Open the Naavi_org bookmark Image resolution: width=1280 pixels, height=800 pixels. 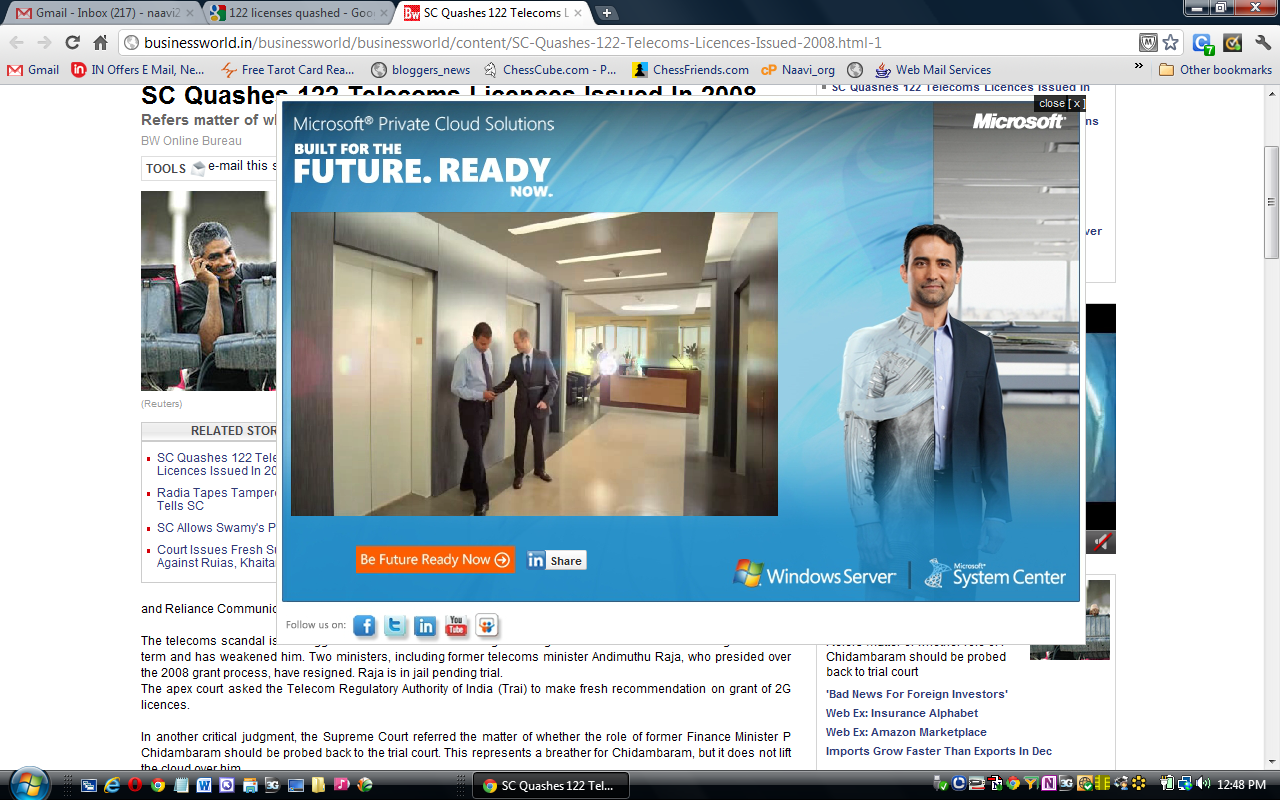[x=798, y=70]
